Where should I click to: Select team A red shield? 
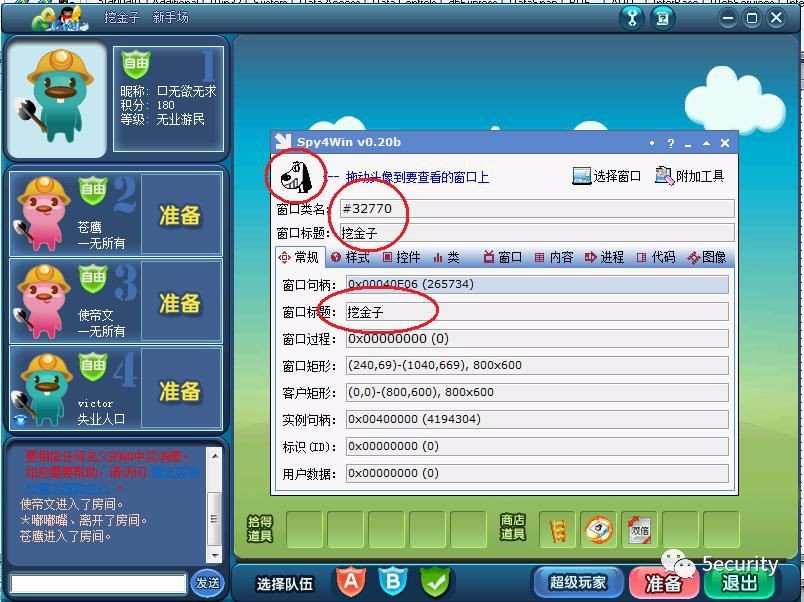tap(351, 582)
